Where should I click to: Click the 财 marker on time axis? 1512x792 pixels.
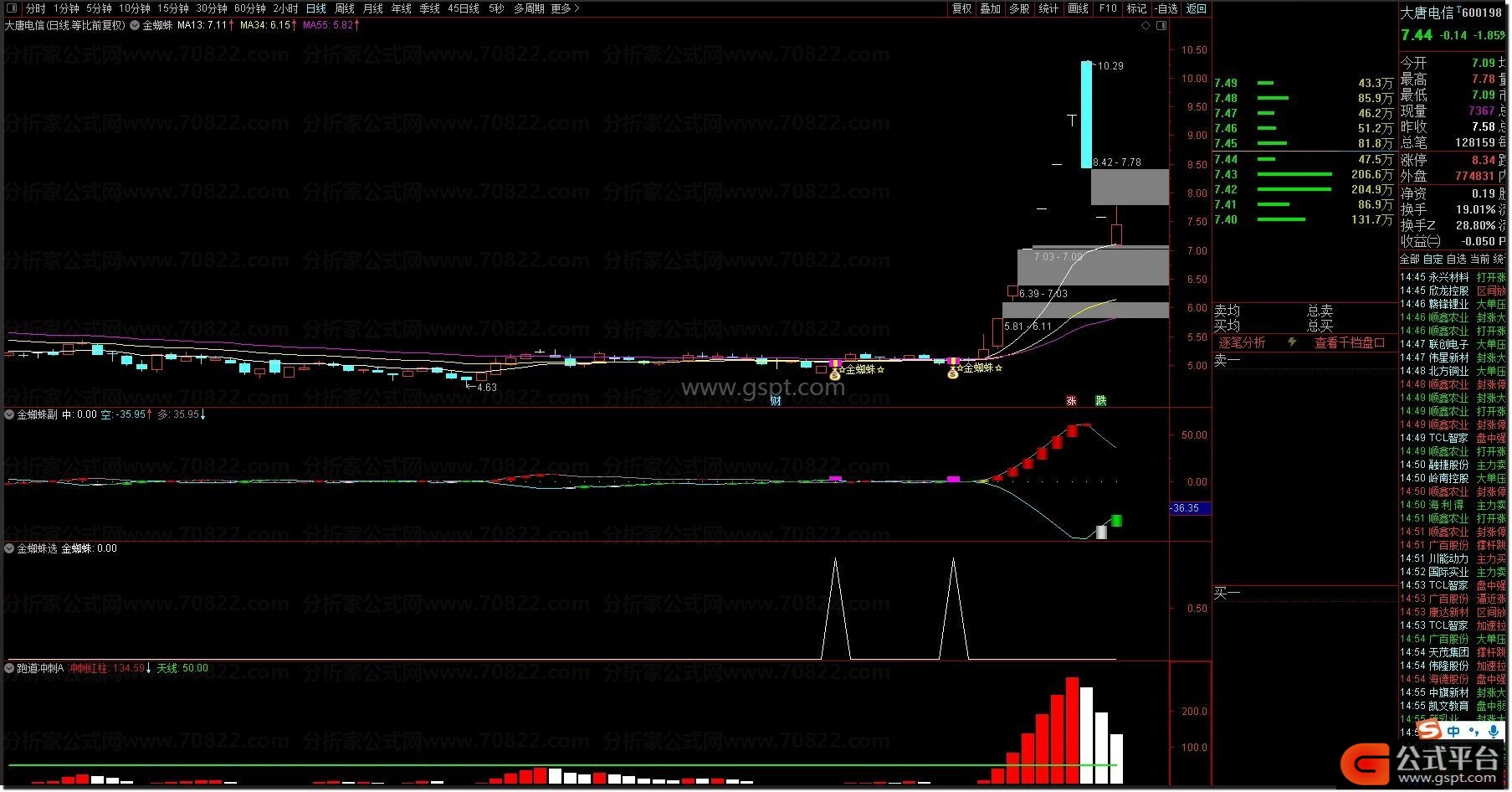pyautogui.click(x=776, y=401)
